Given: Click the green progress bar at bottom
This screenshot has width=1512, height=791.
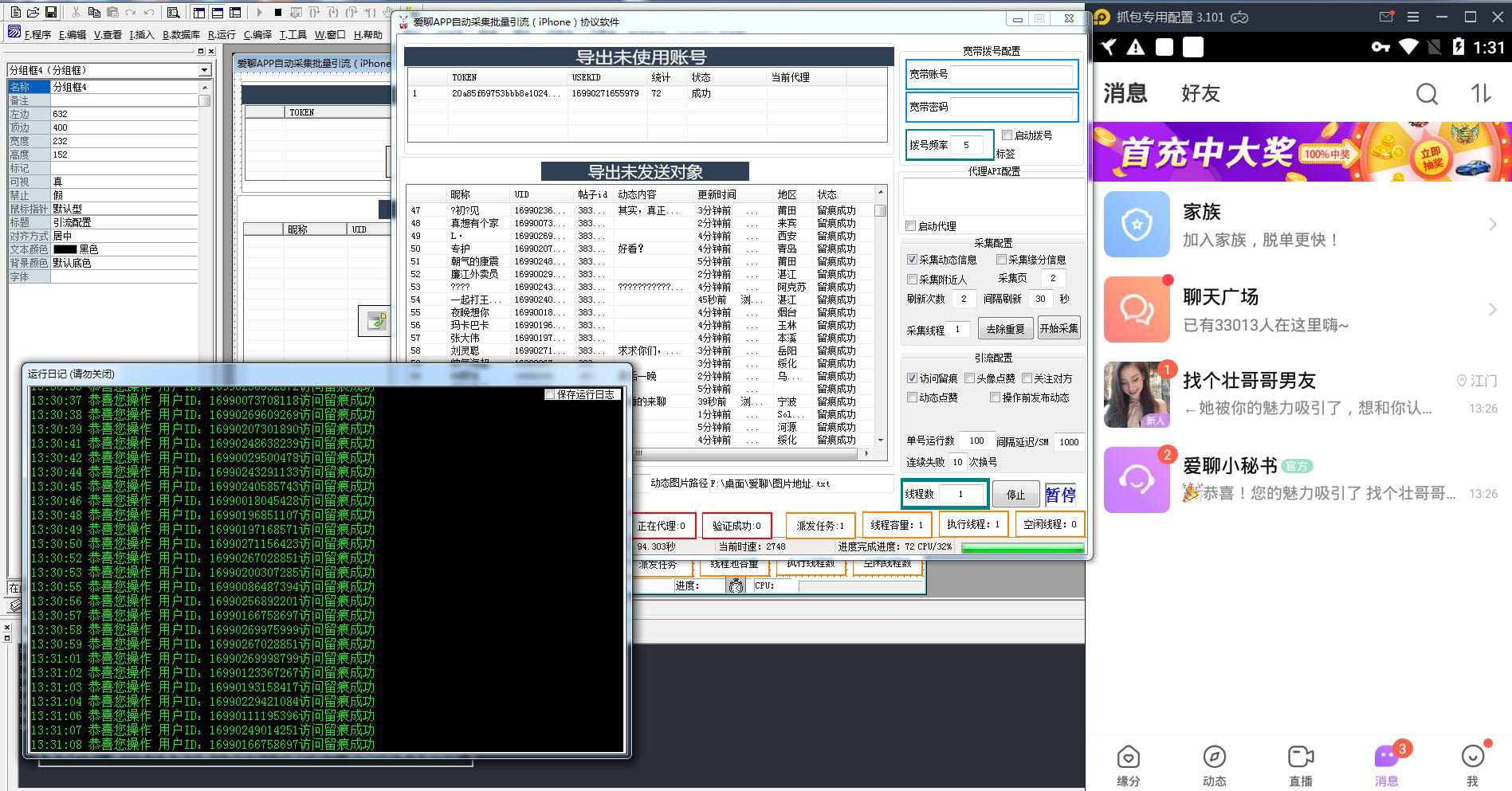Looking at the screenshot, I should [1023, 547].
